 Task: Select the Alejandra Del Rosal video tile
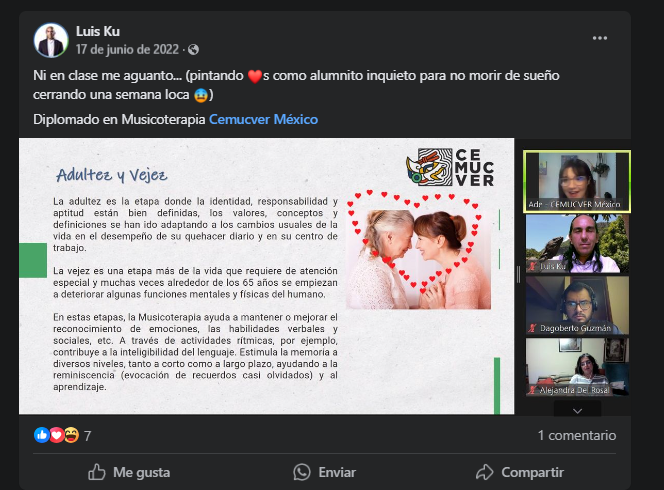577,367
